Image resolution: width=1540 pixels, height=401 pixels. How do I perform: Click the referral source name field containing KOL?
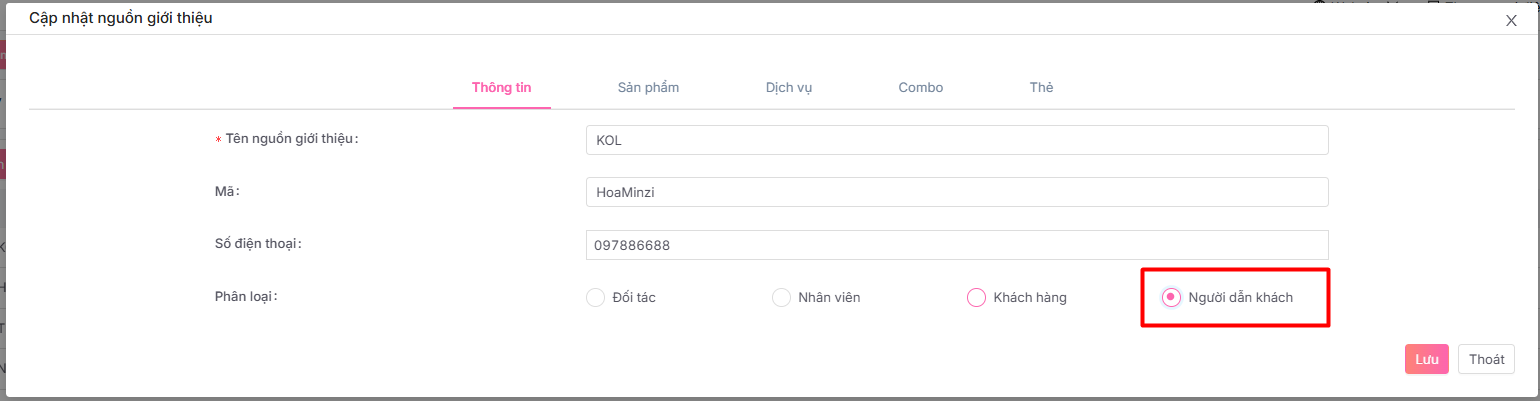956,140
